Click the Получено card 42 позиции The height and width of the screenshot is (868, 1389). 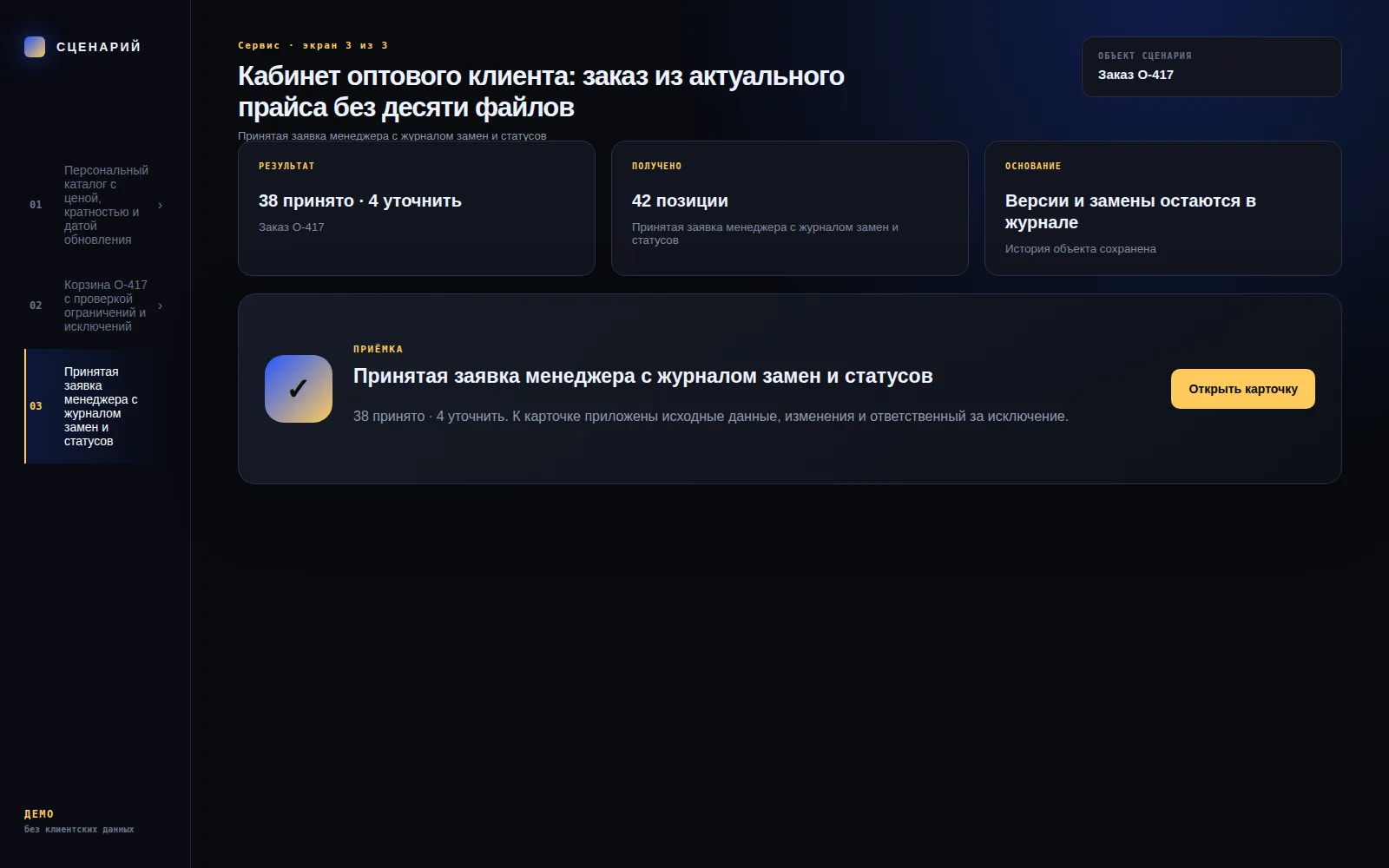click(x=790, y=208)
